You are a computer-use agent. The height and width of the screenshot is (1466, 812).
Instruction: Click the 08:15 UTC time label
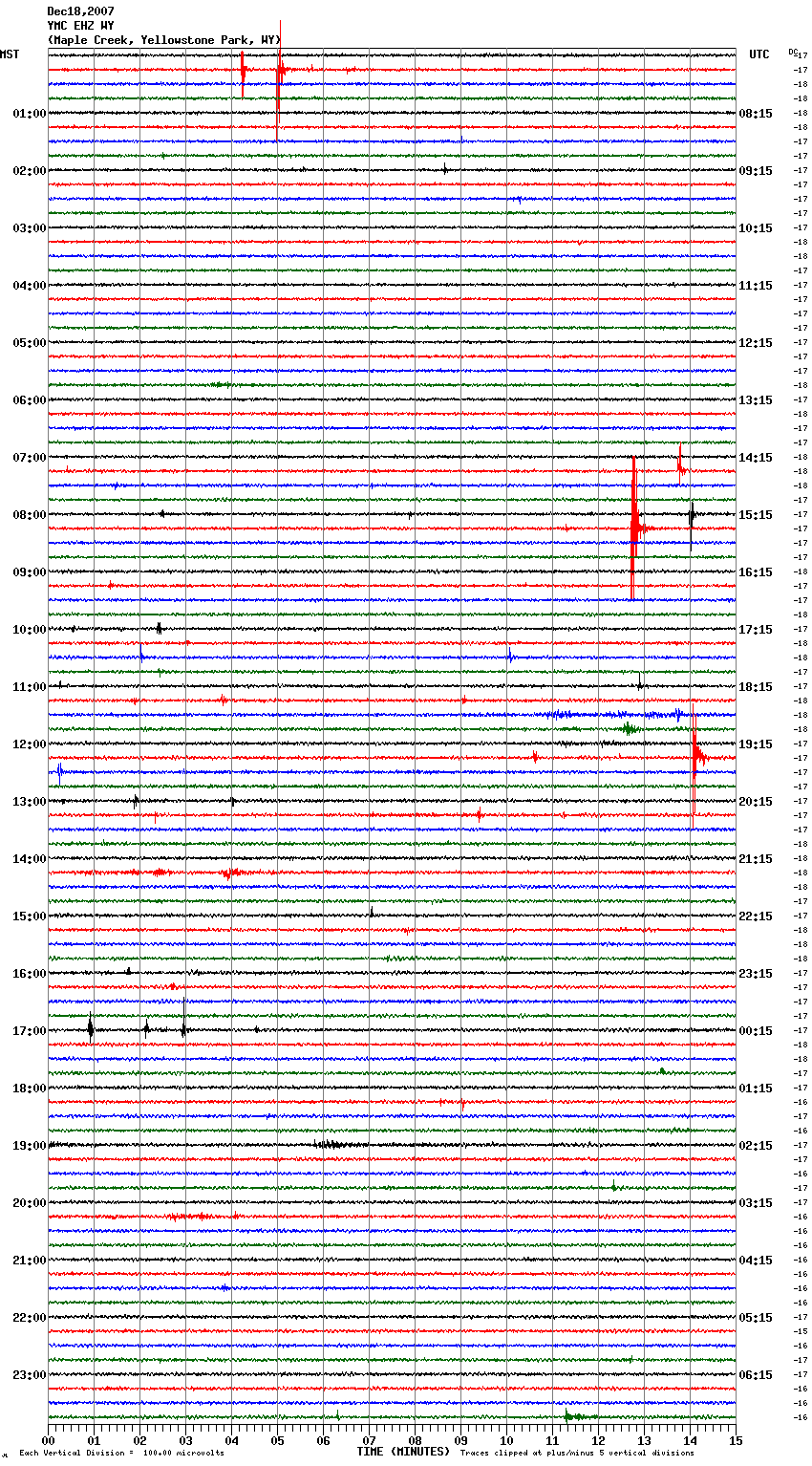tap(756, 114)
